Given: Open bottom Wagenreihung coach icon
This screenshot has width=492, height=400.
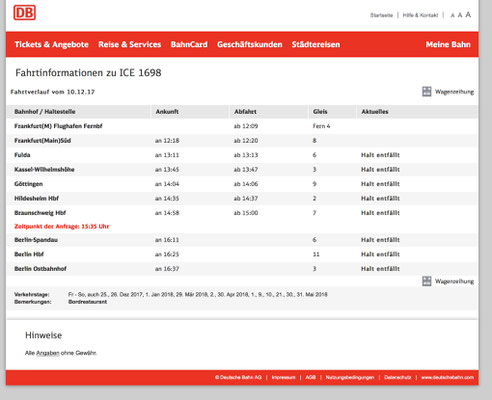Looking at the screenshot, I should click(427, 281).
